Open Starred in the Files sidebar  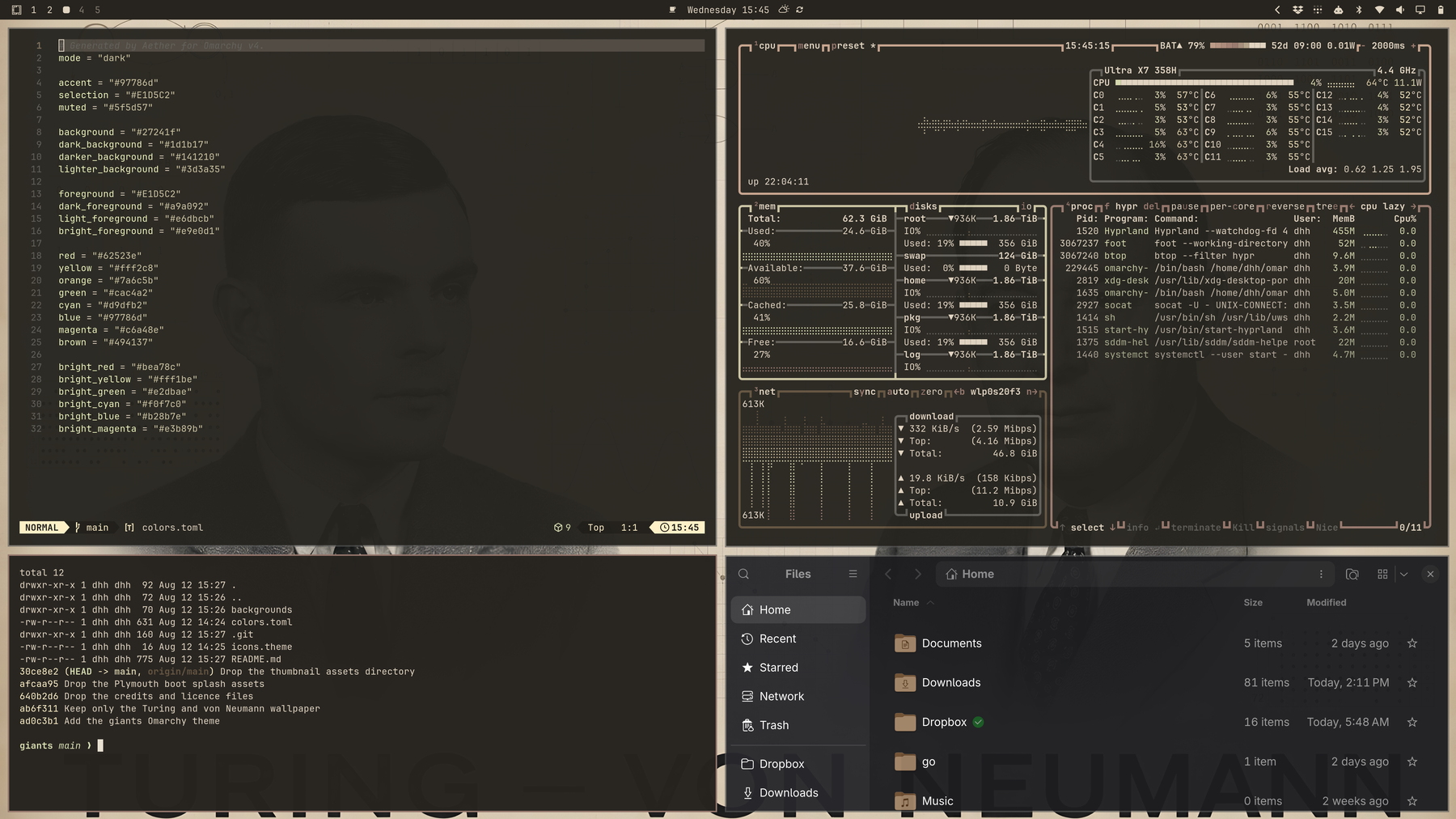tap(798, 668)
